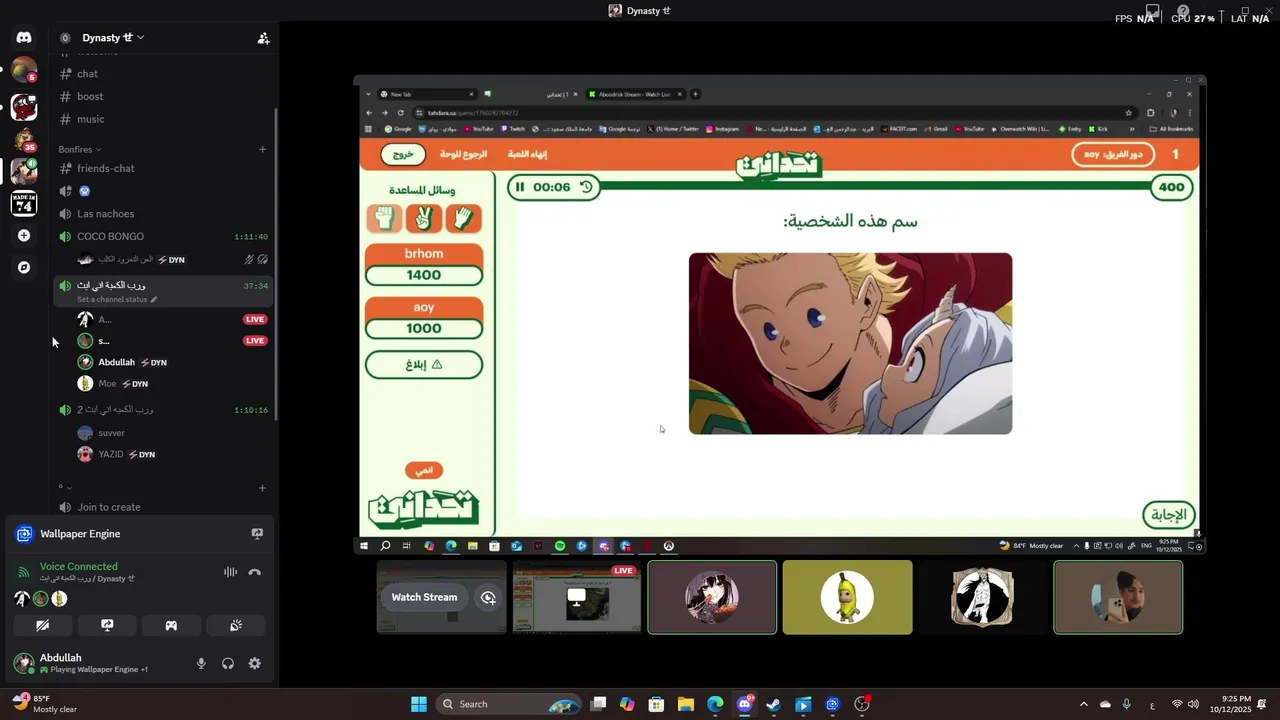Share your screen button in voice panel
Viewport: 1280px width, 720px height.
[x=107, y=626]
